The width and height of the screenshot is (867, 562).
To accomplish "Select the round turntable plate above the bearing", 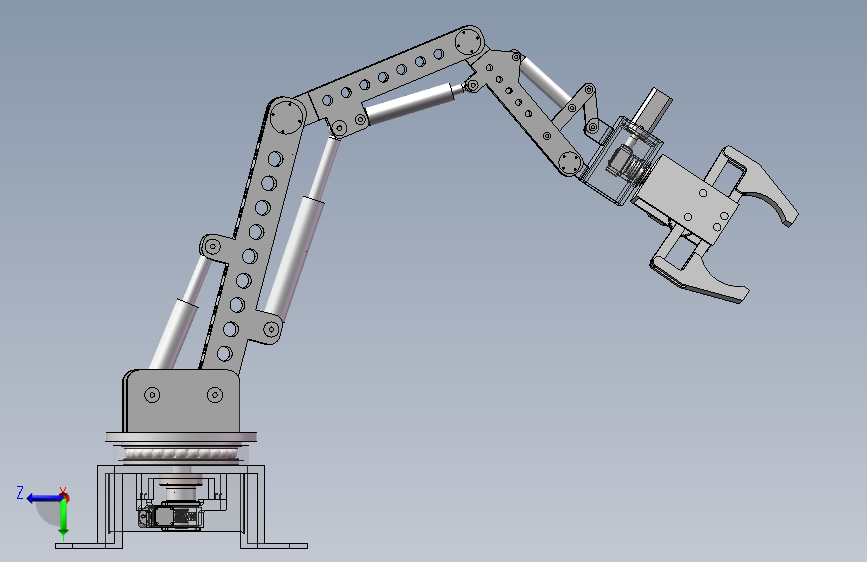I will (181, 438).
